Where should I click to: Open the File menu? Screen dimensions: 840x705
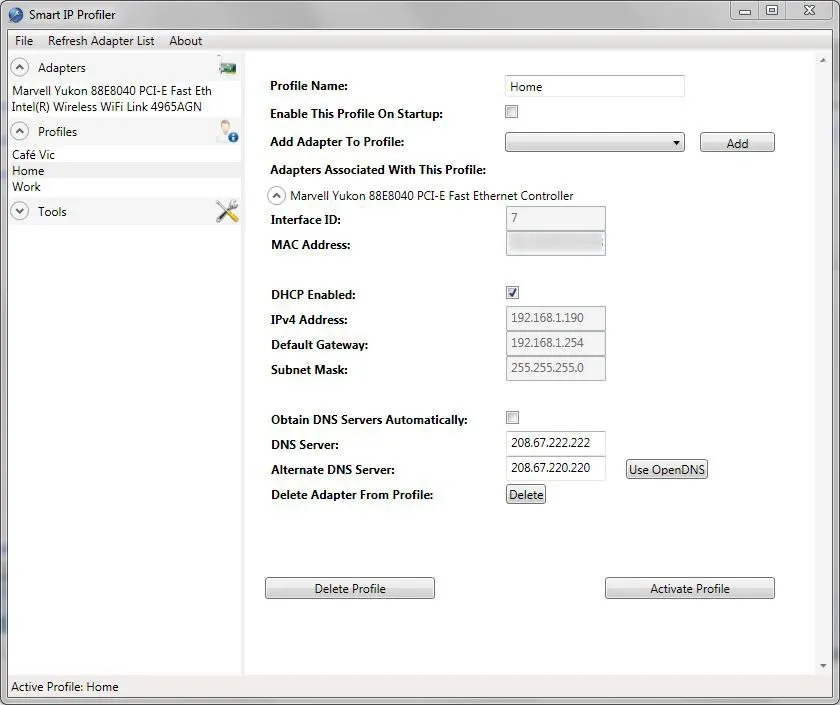(23, 41)
